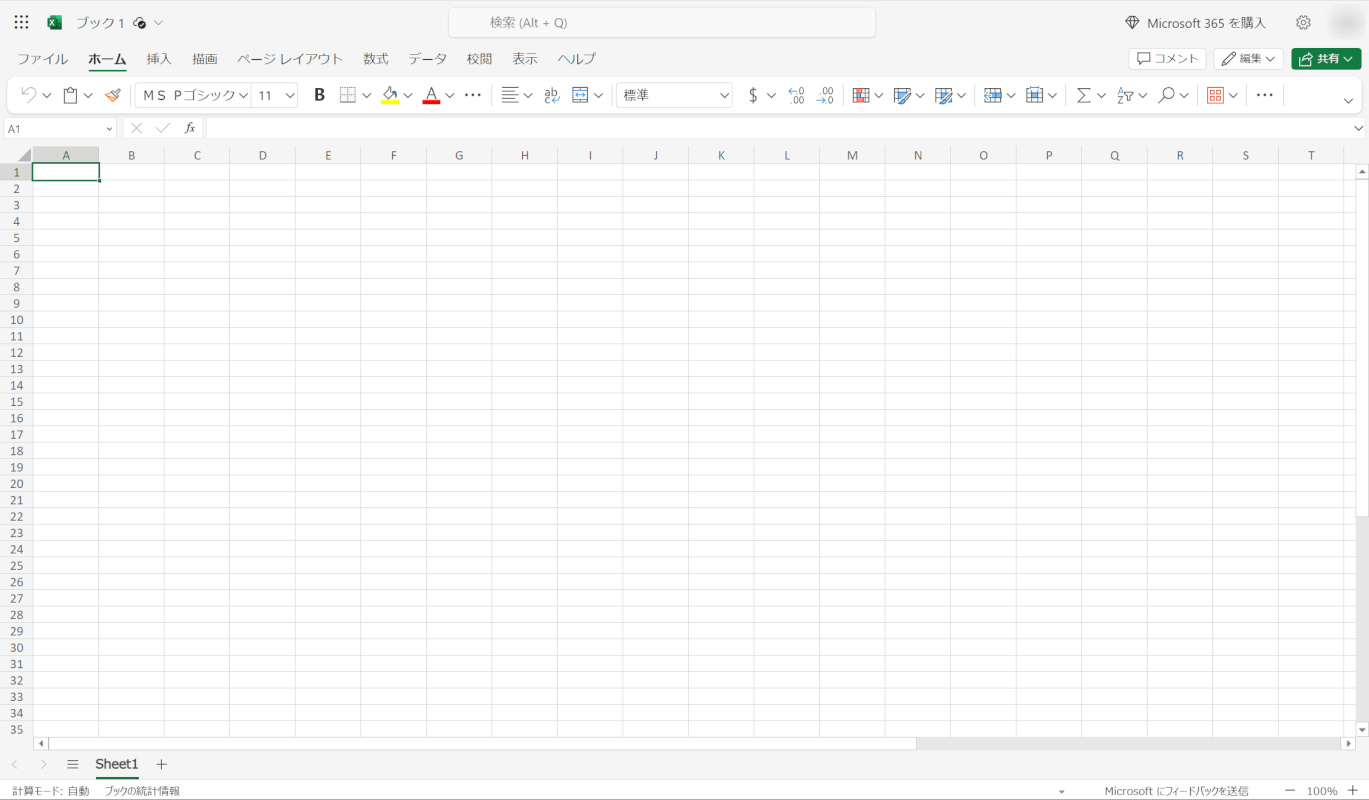Click the Wrap Text icon

coord(551,95)
